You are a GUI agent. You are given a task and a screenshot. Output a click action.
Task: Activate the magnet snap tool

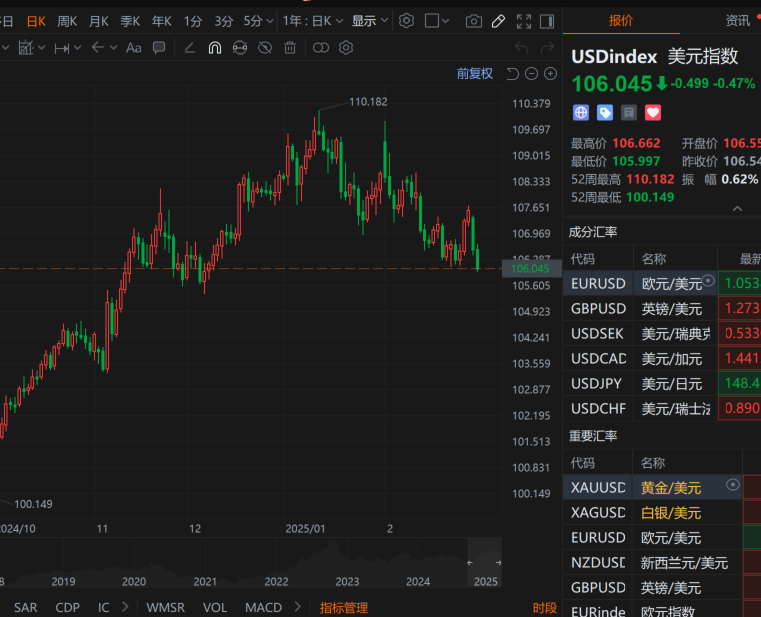[214, 47]
